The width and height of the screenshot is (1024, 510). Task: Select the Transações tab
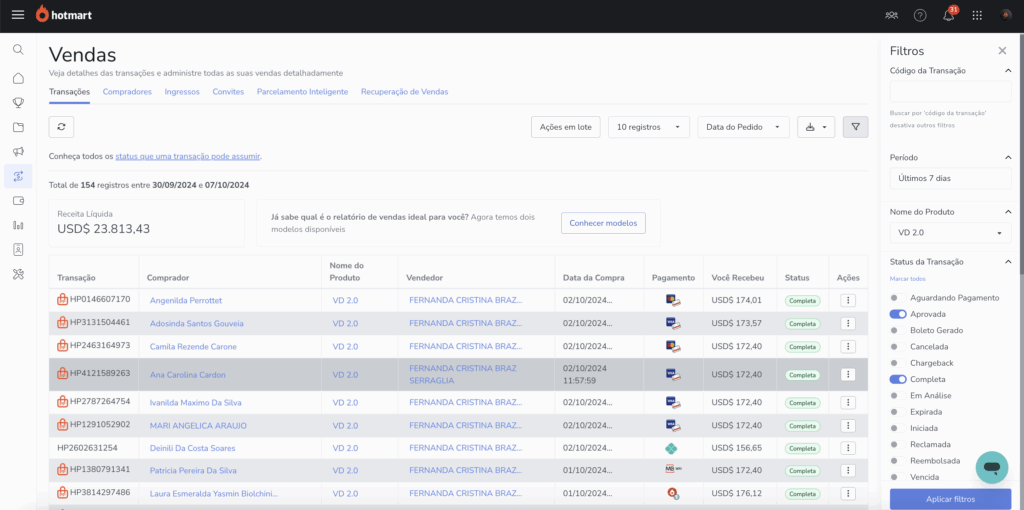coord(69,92)
